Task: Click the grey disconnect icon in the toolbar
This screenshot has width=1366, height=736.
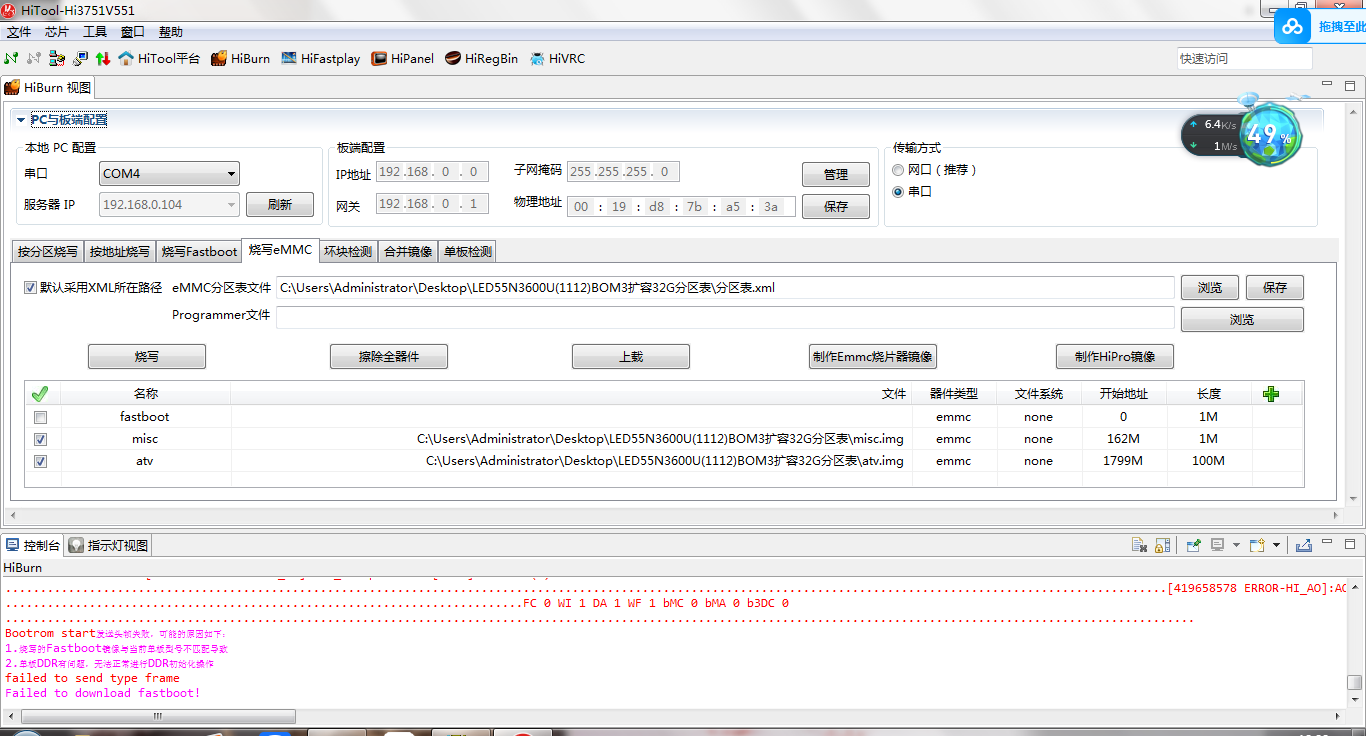Action: 34,59
